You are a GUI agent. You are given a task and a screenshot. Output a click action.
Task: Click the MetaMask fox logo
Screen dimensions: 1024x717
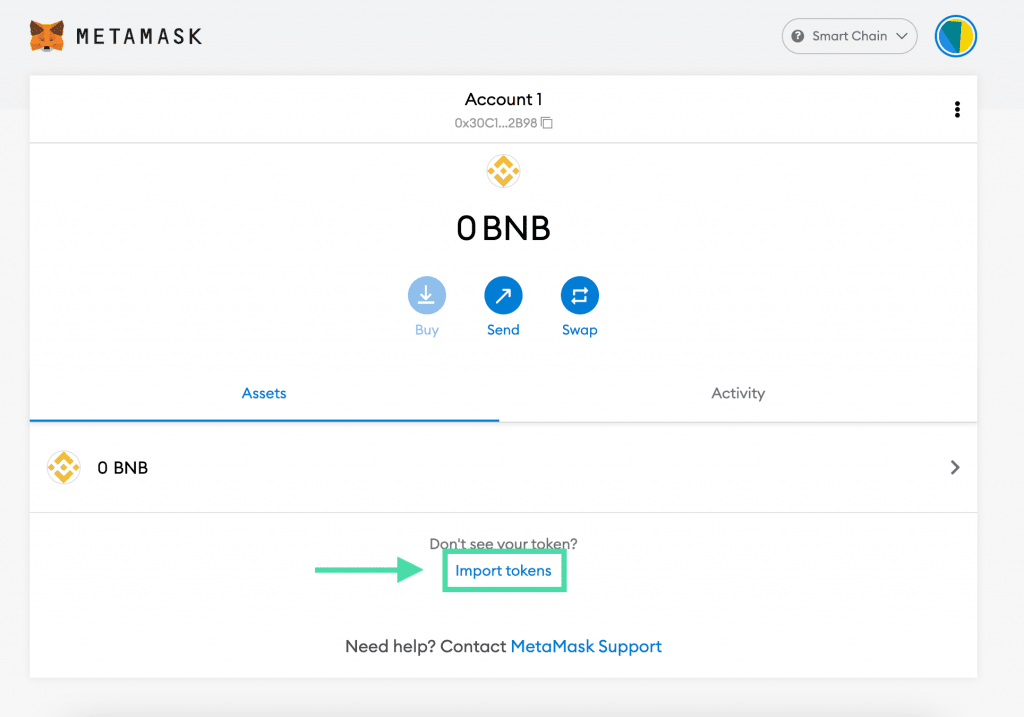pyautogui.click(x=47, y=35)
